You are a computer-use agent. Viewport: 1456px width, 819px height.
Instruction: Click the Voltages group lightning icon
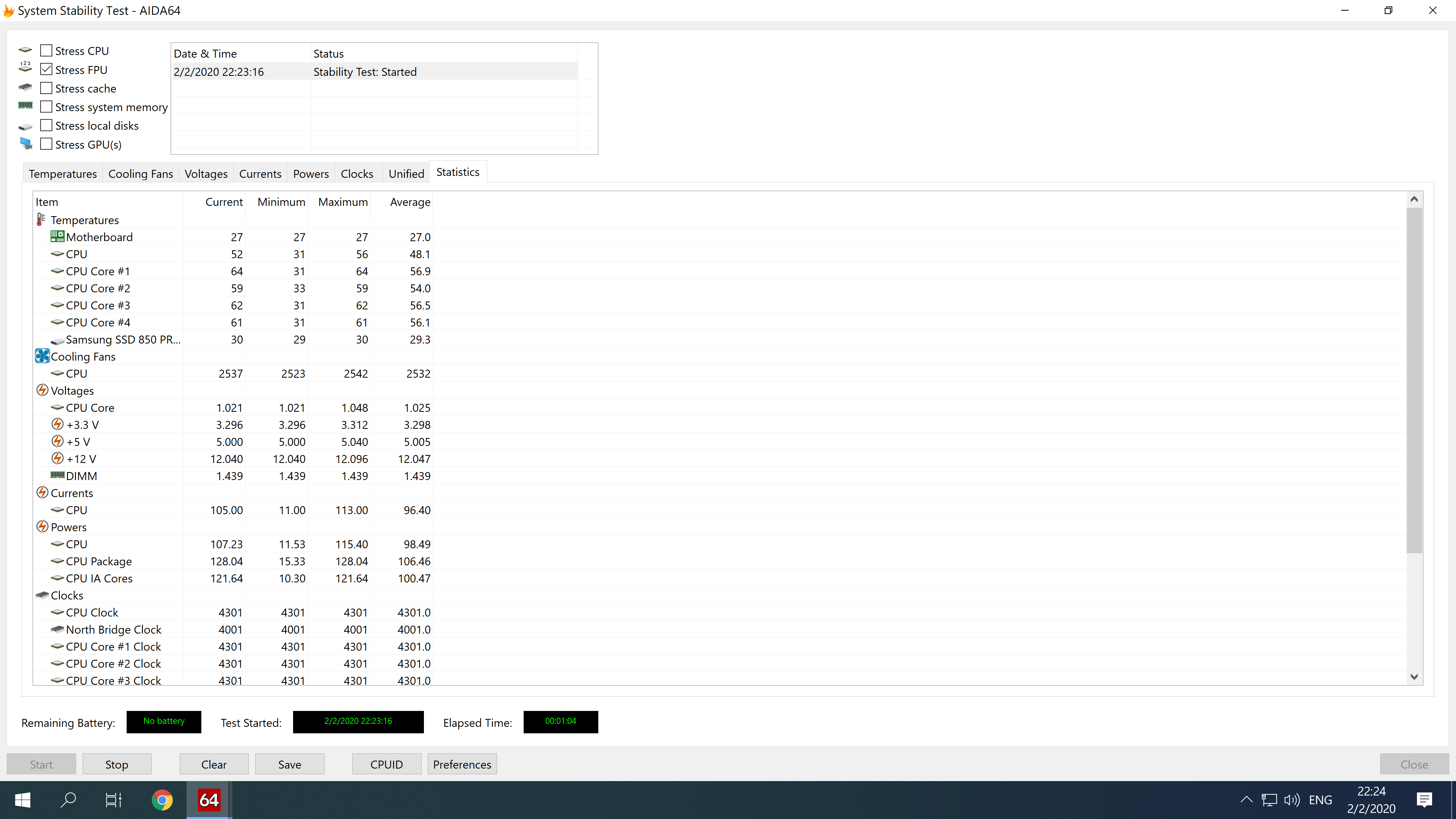(x=42, y=390)
